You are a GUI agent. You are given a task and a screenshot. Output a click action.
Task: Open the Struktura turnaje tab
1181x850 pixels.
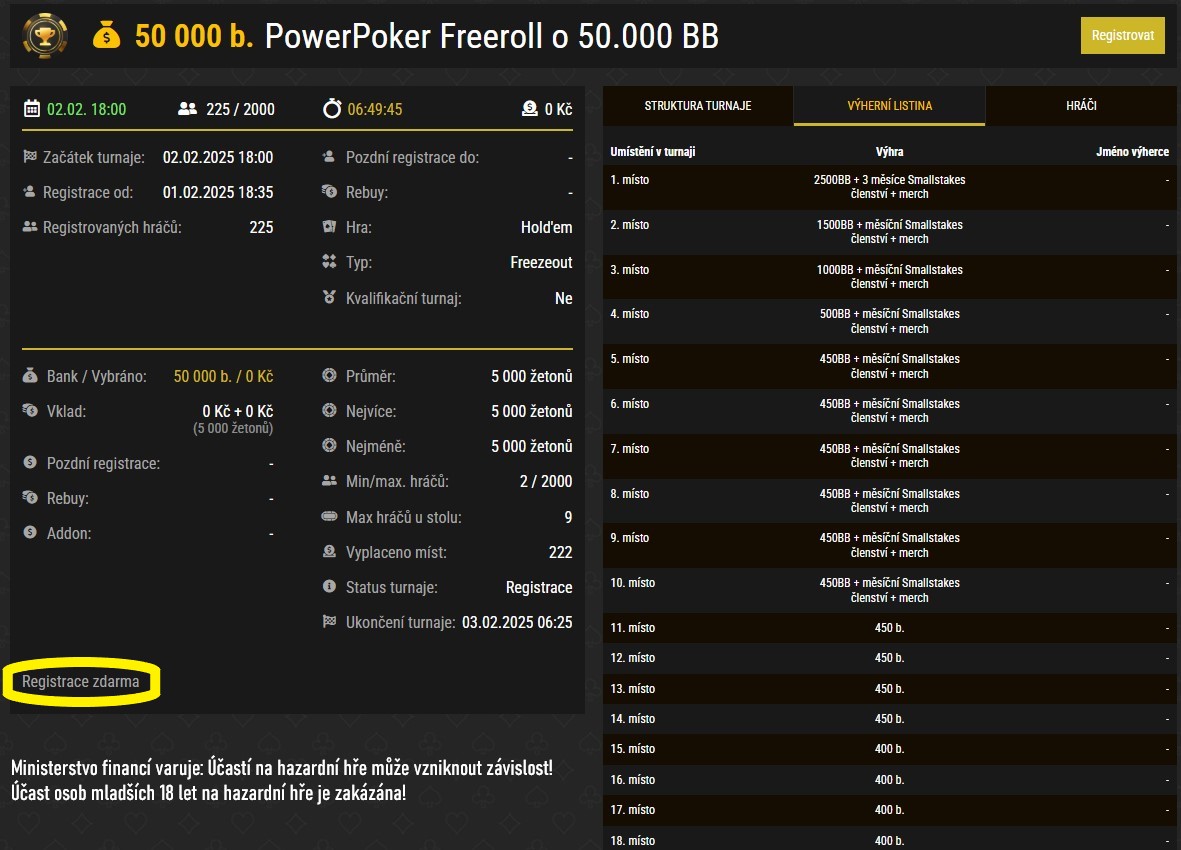[x=697, y=105]
